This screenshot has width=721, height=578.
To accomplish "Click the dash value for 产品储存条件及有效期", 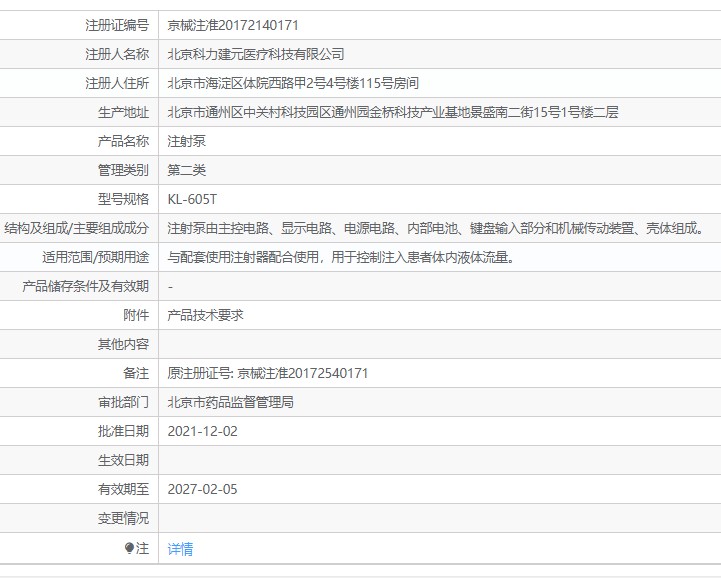I will 170,287.
